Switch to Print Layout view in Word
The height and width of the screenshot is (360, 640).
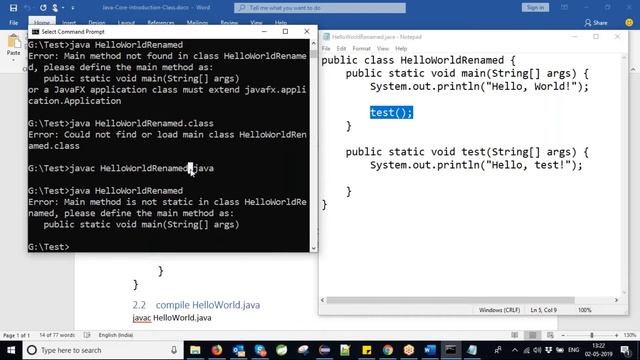pyautogui.click(x=533, y=335)
